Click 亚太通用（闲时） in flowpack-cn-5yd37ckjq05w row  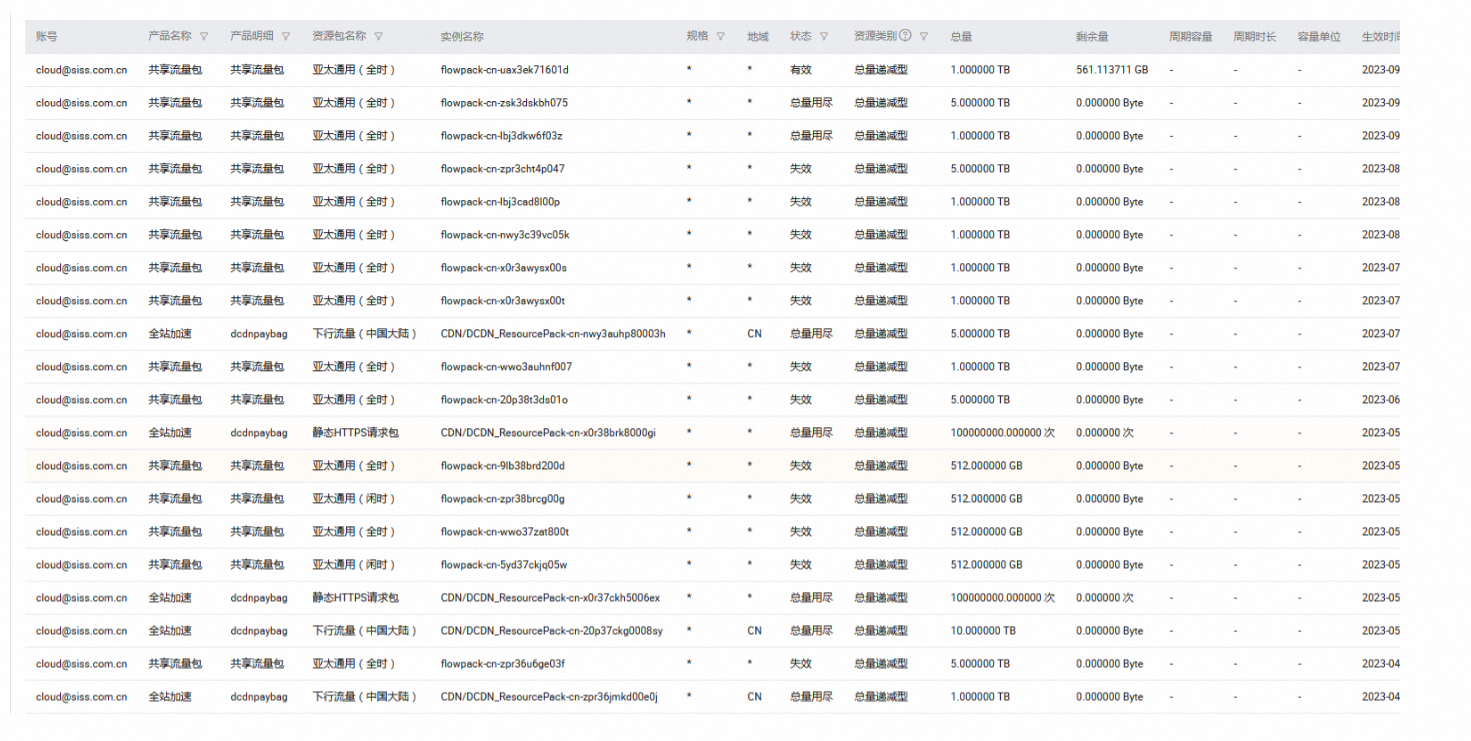coord(354,565)
